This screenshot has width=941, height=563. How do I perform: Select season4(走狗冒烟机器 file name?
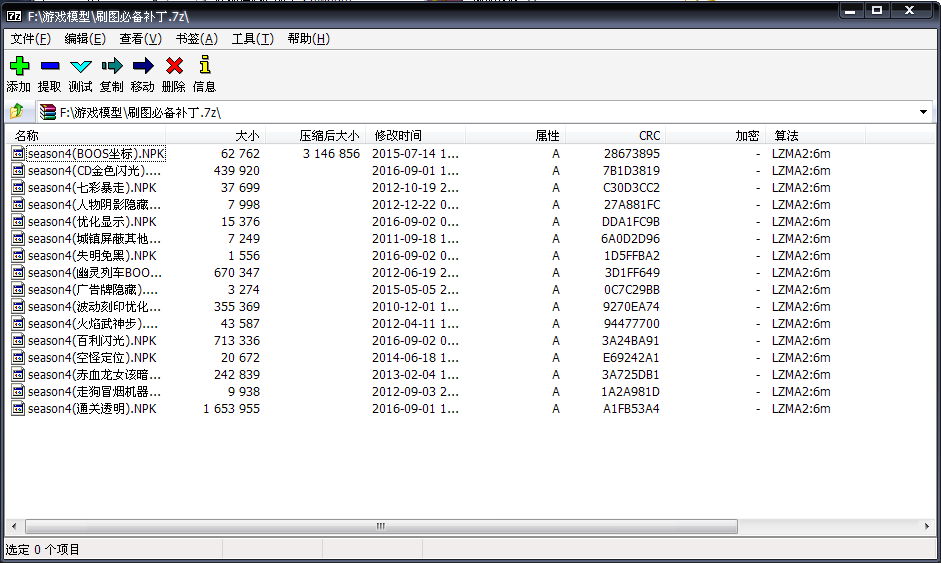[94, 392]
